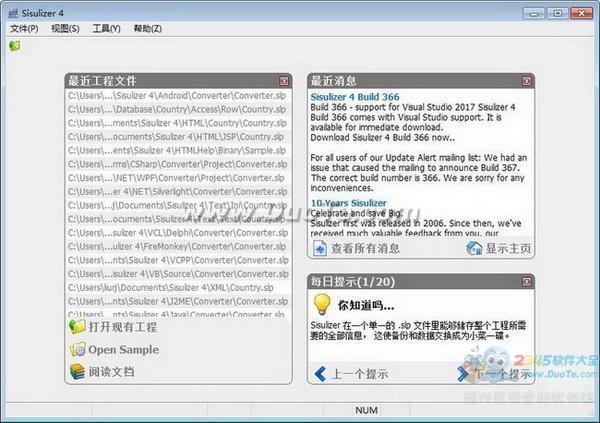Open recent file FireMonkey\Converter\Converter.slp
Image resolution: width=600 pixels, height=423 pixels.
click(x=177, y=247)
